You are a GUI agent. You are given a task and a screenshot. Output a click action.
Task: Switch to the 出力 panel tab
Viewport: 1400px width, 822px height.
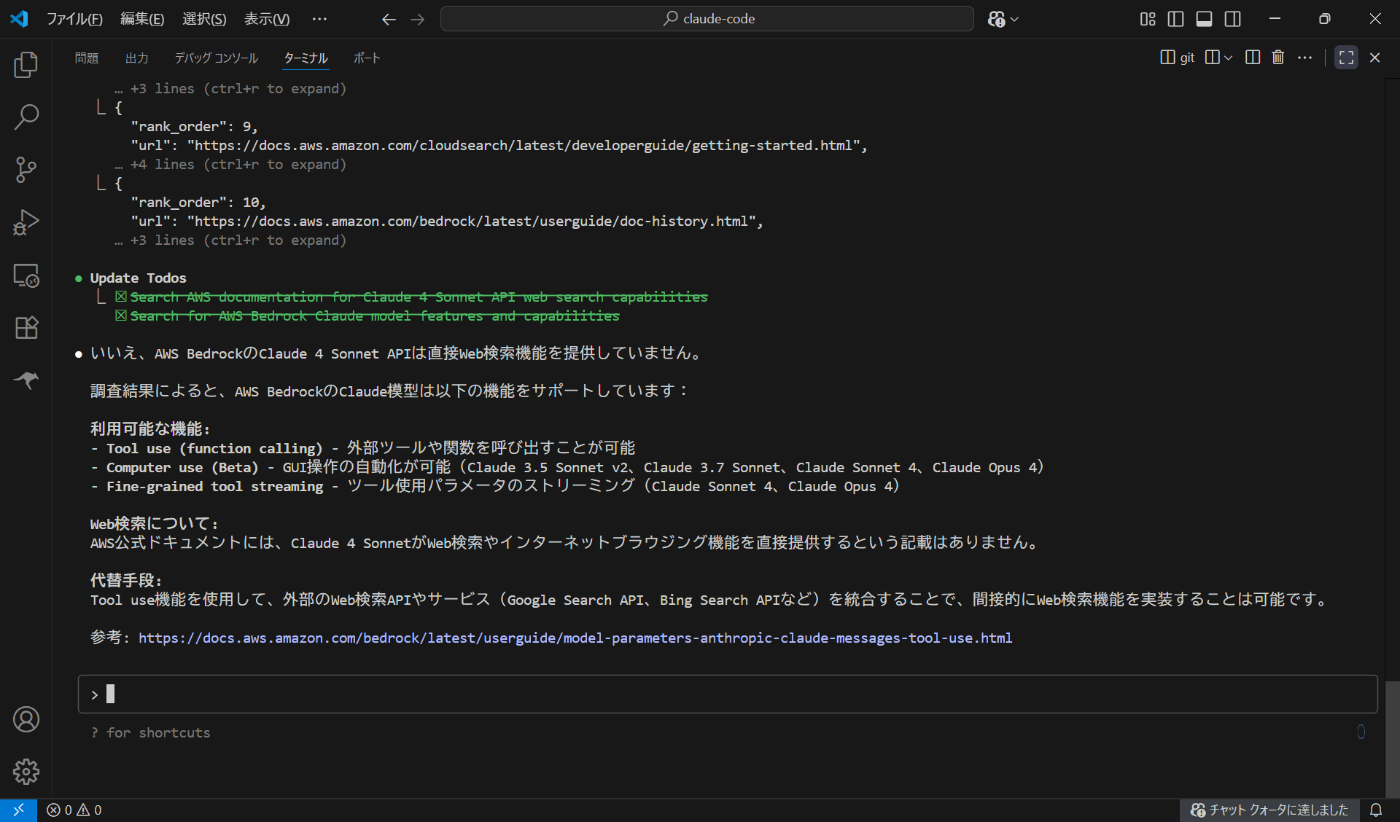pyautogui.click(x=137, y=58)
